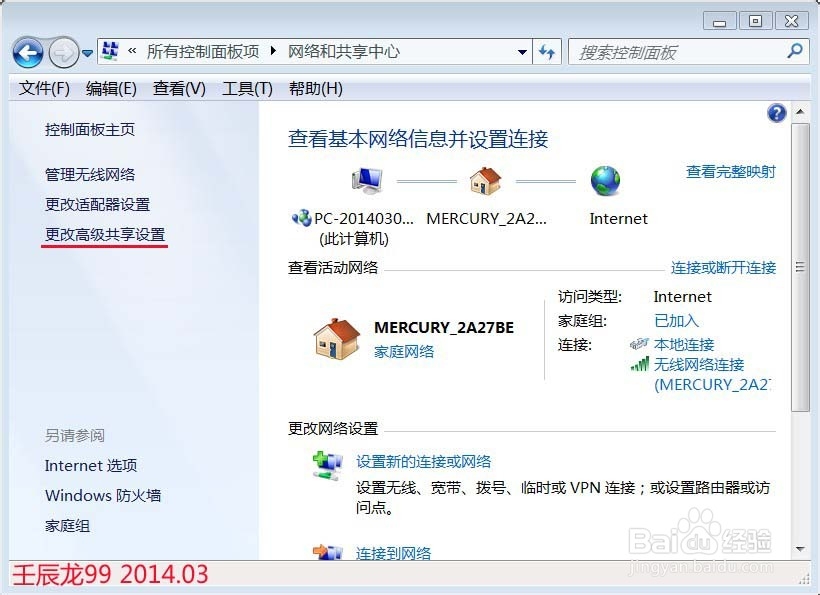Open Windows 防火墙 in sidebar

103,495
